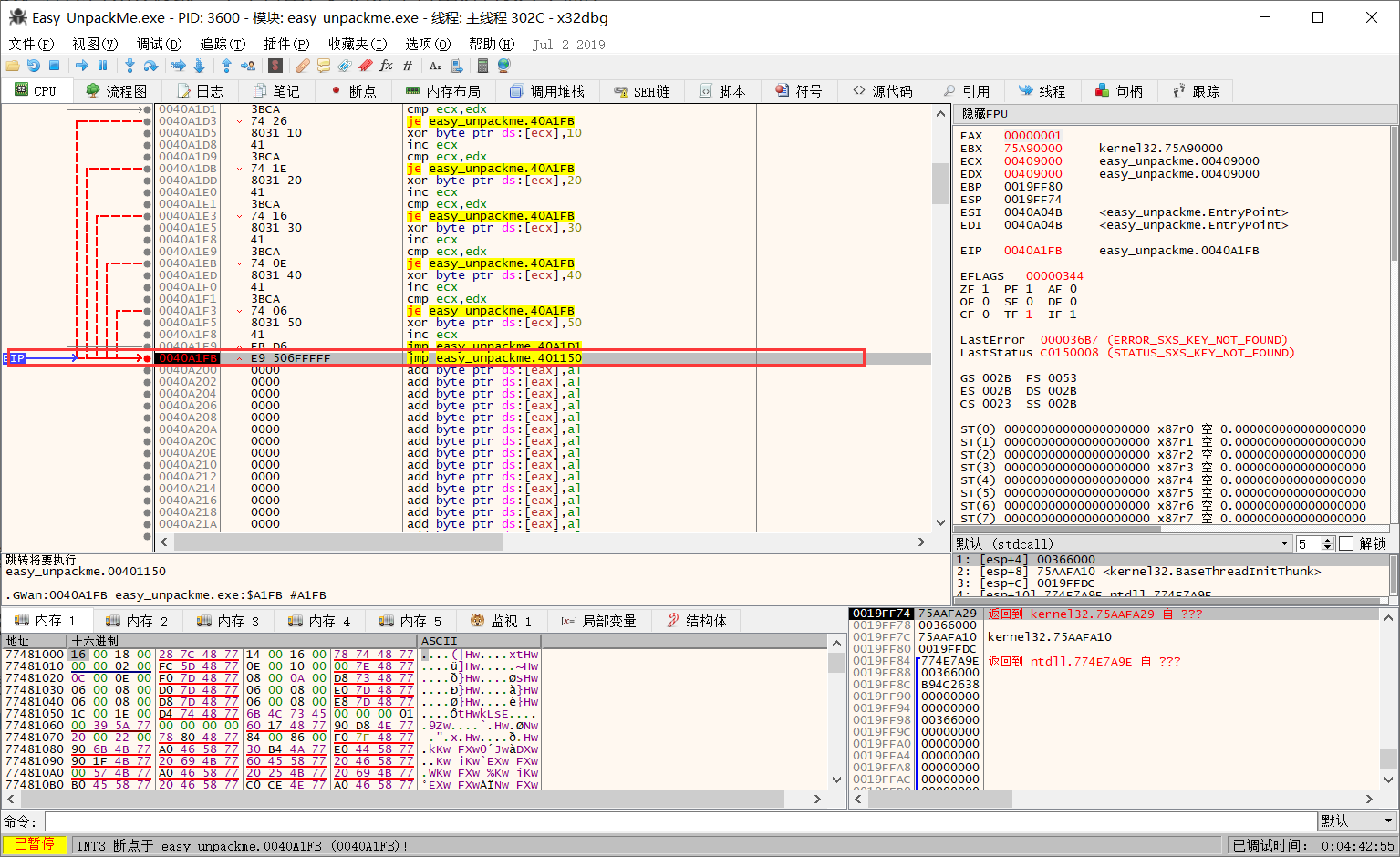This screenshot has width=1400, height=857.
Task: Open the patches band-aid icon
Action: pos(302,66)
